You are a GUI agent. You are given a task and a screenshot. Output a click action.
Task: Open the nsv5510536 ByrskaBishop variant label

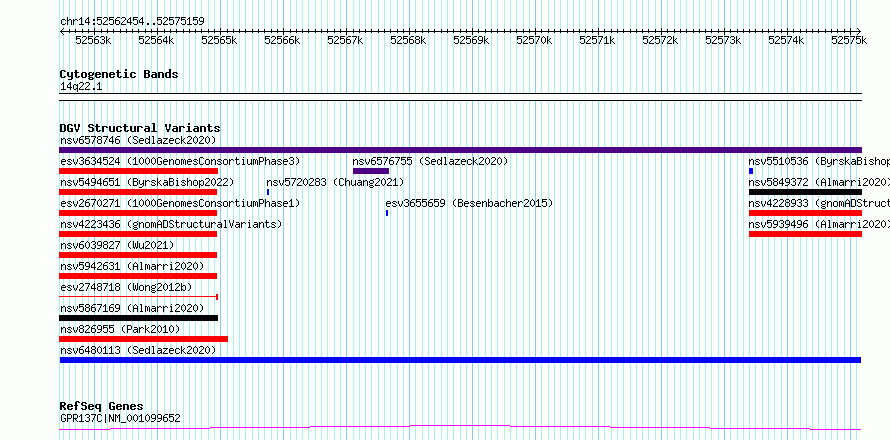tap(819, 161)
